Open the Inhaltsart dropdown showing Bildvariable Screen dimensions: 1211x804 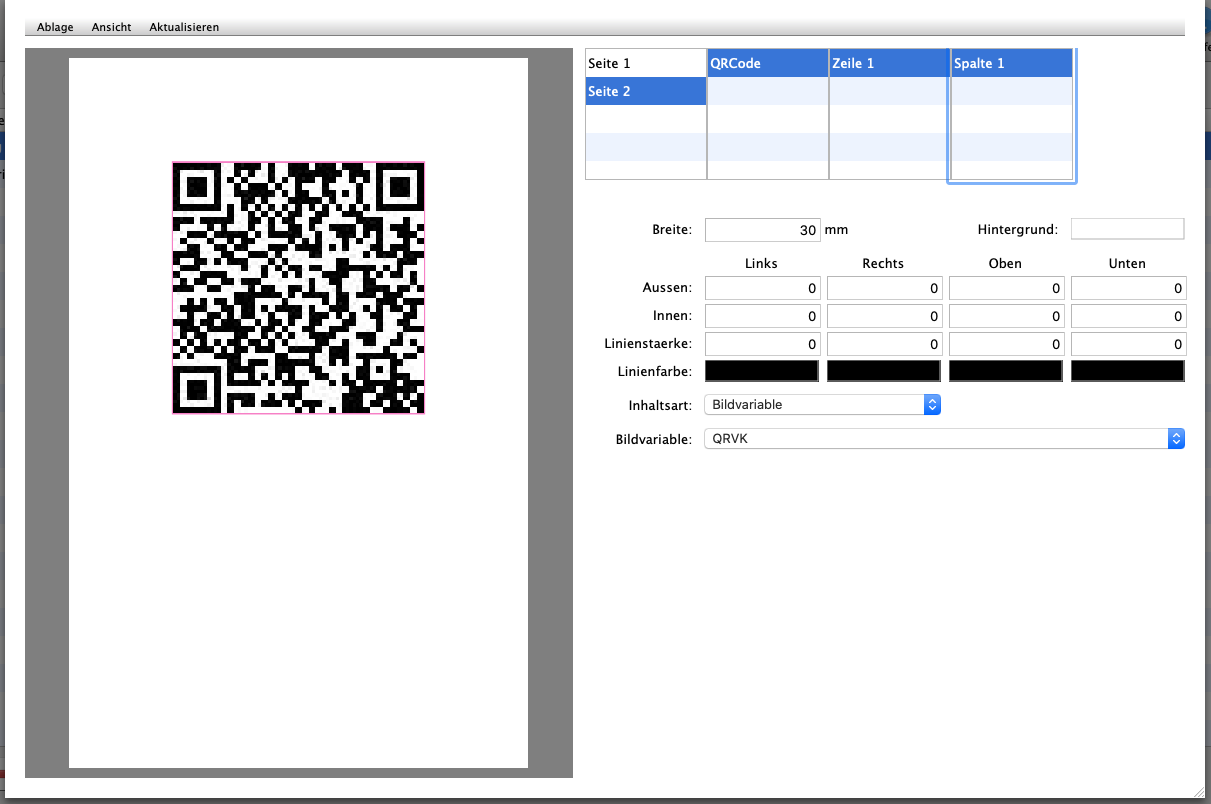pos(823,405)
